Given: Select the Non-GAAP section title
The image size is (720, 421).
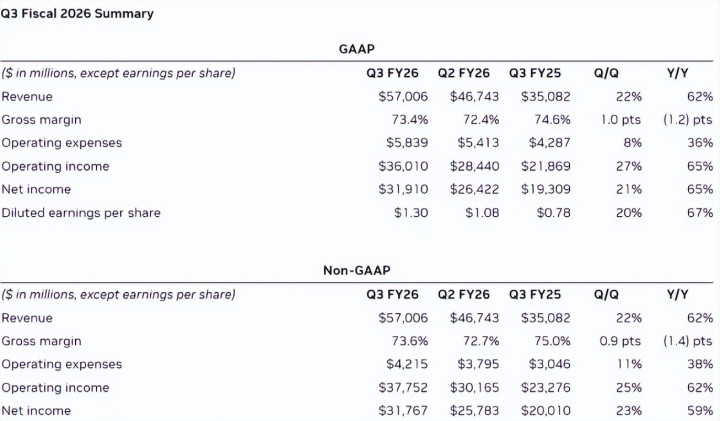Looking at the screenshot, I should tap(357, 270).
